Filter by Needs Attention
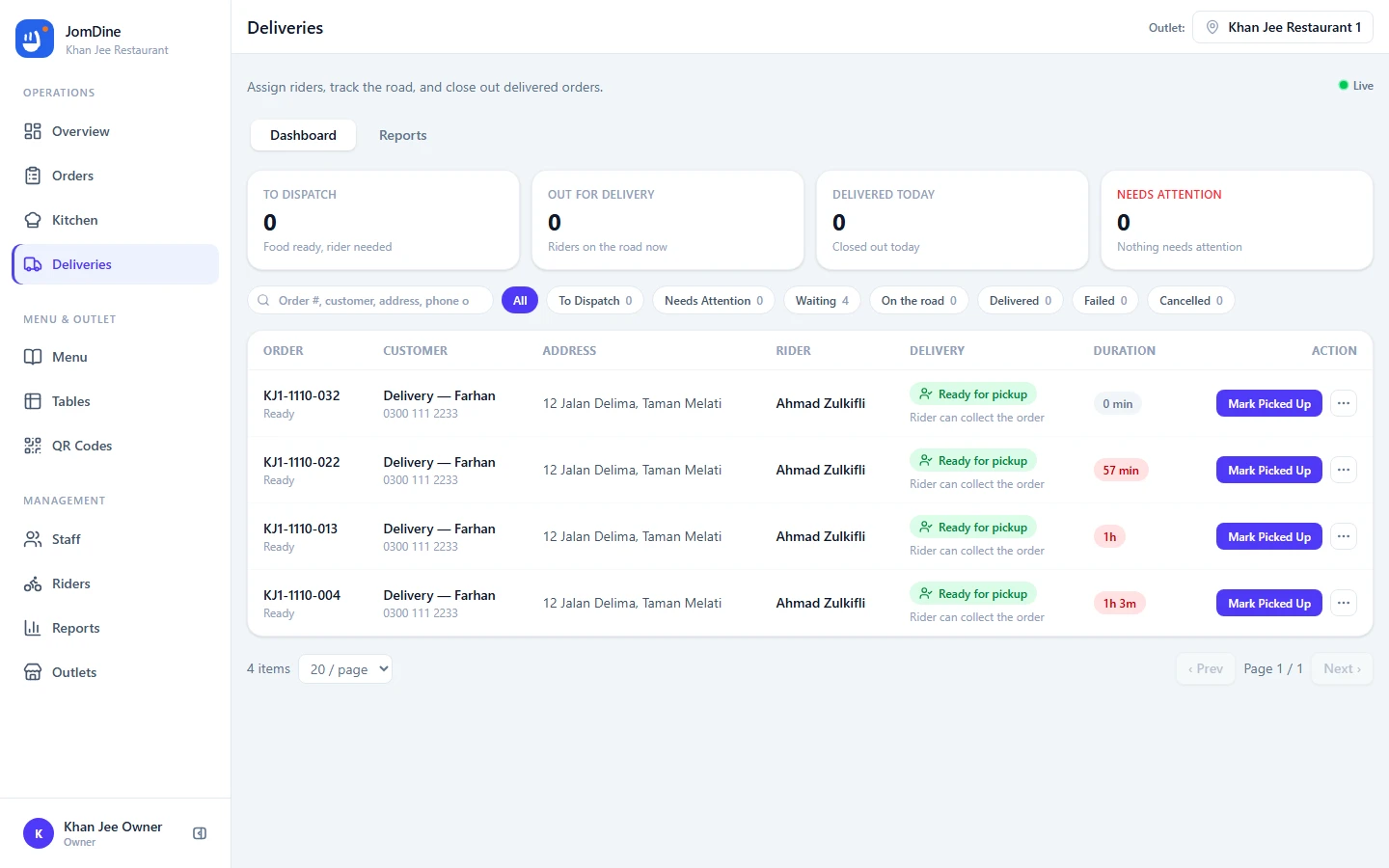Viewport: 1389px width, 868px height. 714,301
